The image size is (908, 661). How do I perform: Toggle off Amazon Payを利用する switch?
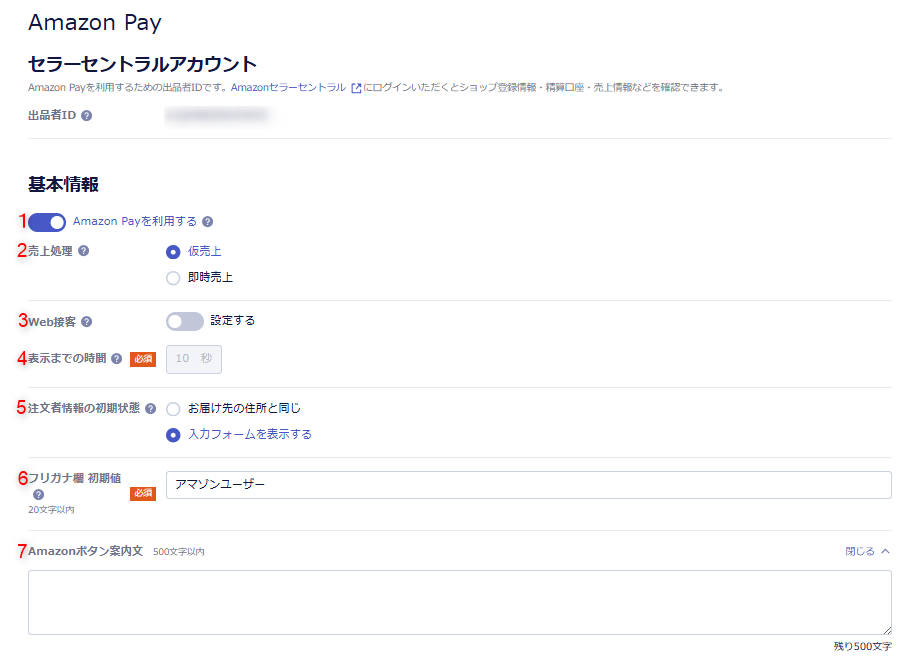pos(47,222)
